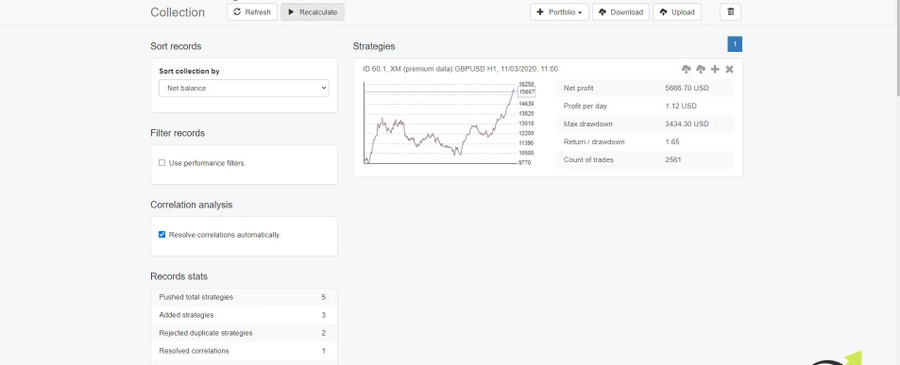Select page 1 in Strategies pagination
The width and height of the screenshot is (900, 365).
point(735,44)
